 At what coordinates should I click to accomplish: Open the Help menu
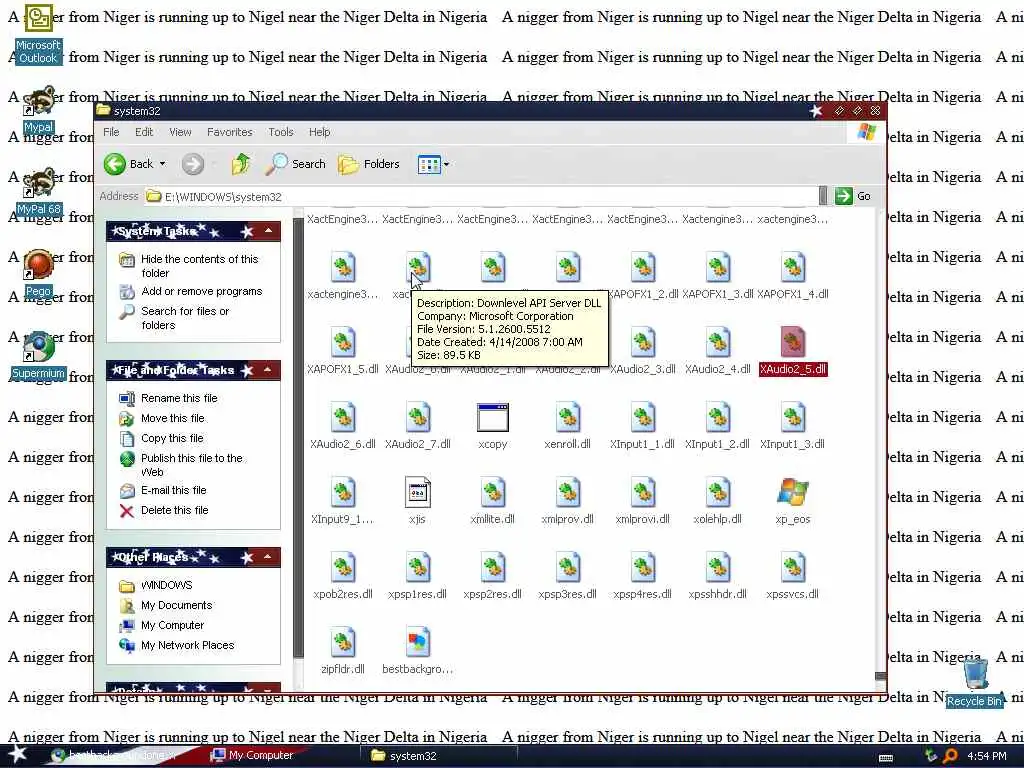coord(319,132)
